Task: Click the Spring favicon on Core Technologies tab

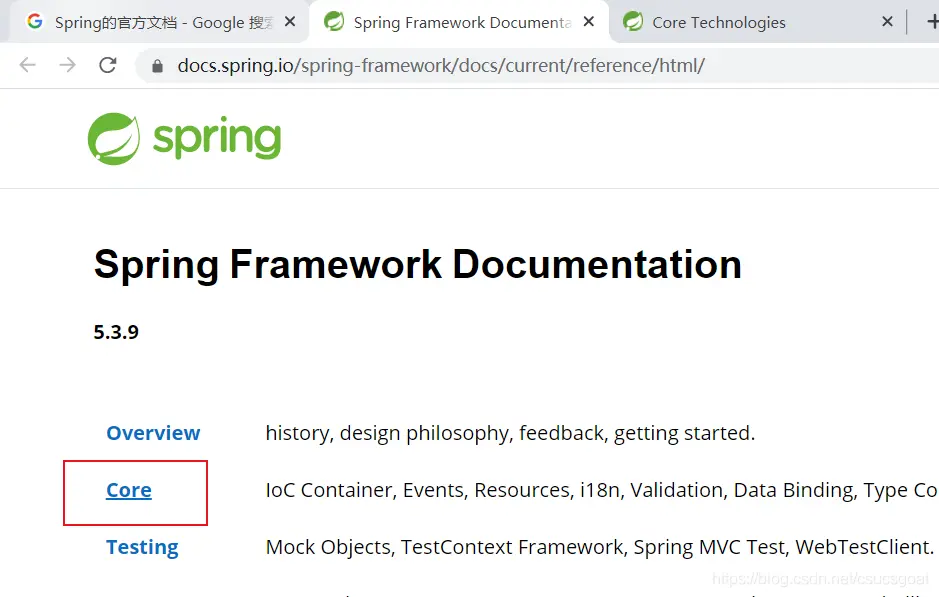Action: (x=633, y=22)
